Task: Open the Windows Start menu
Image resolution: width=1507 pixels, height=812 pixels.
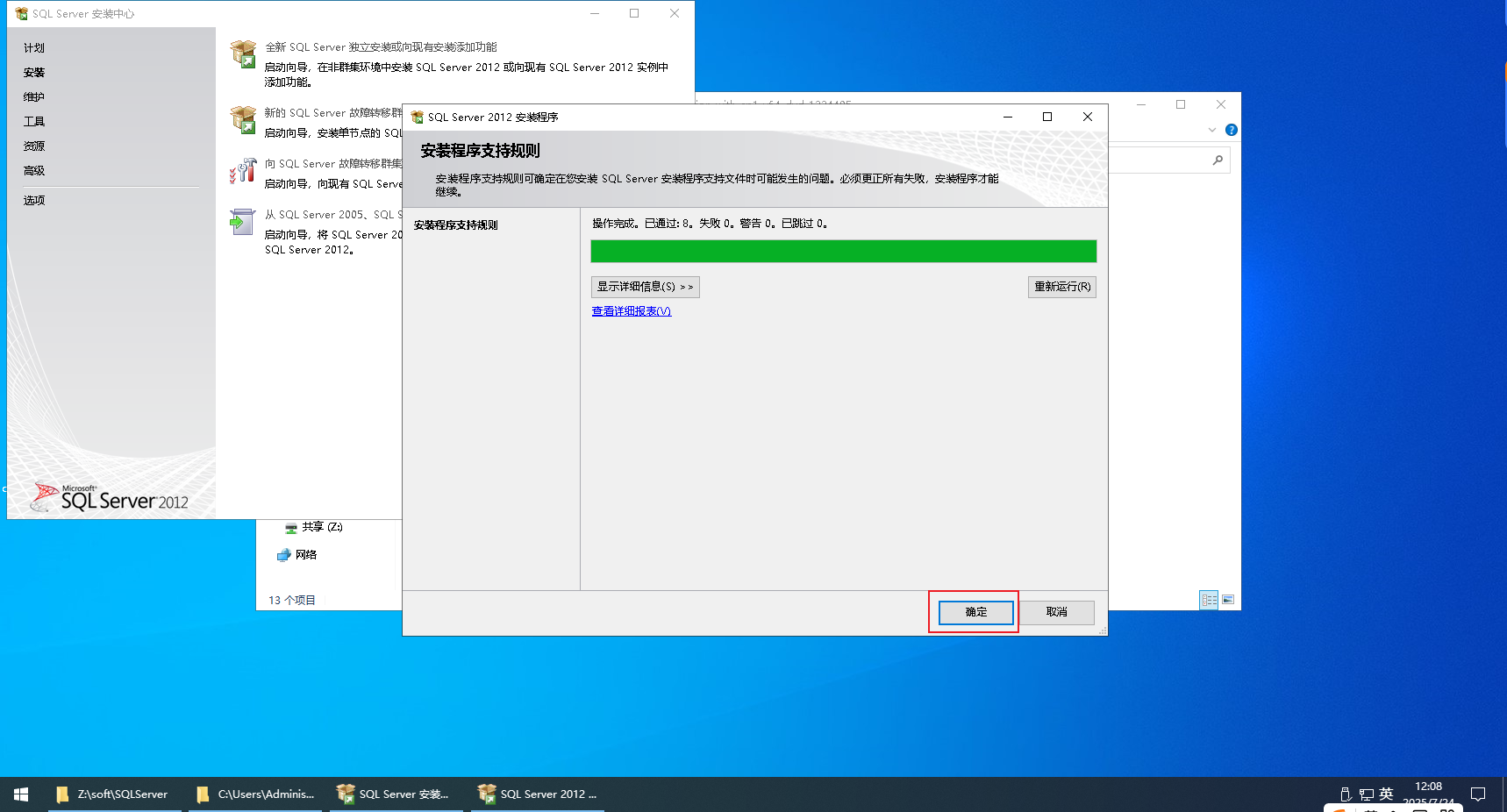Action: (21, 794)
